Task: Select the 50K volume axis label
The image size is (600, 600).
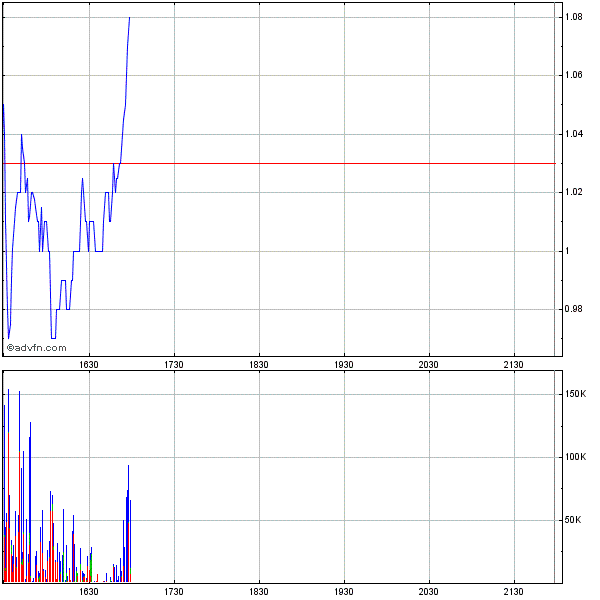Action: tap(573, 520)
